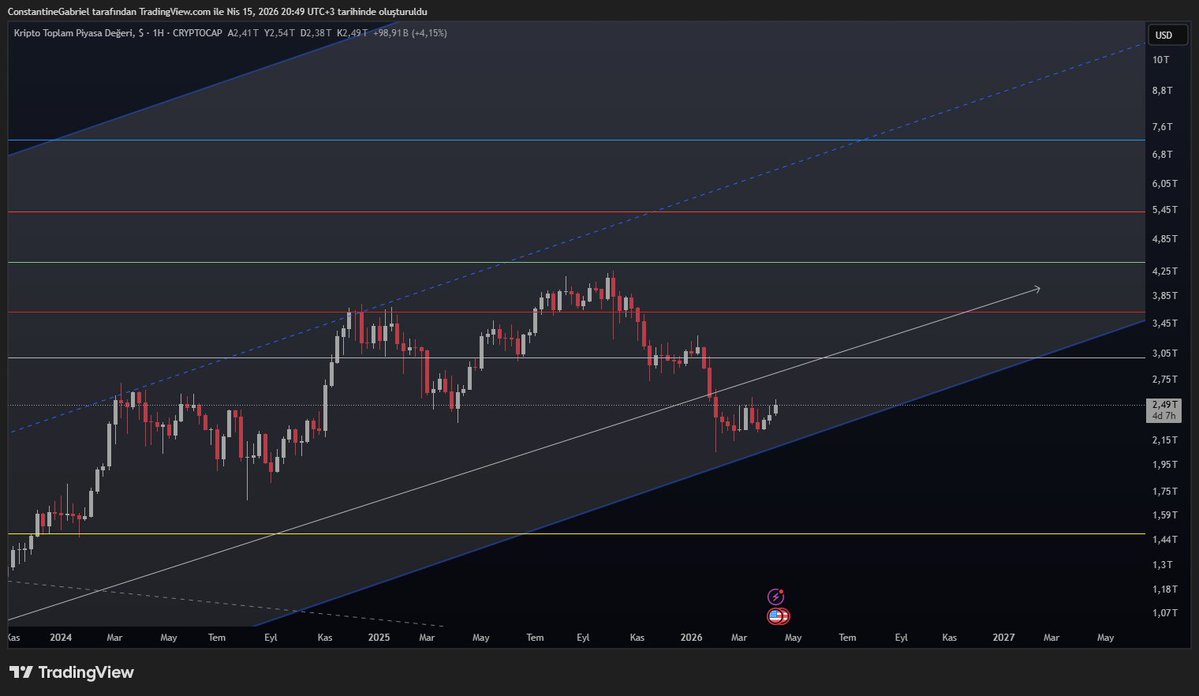Select the open value A2,41T in the legend
Viewport: 1199px width, 696px height.
click(x=243, y=33)
